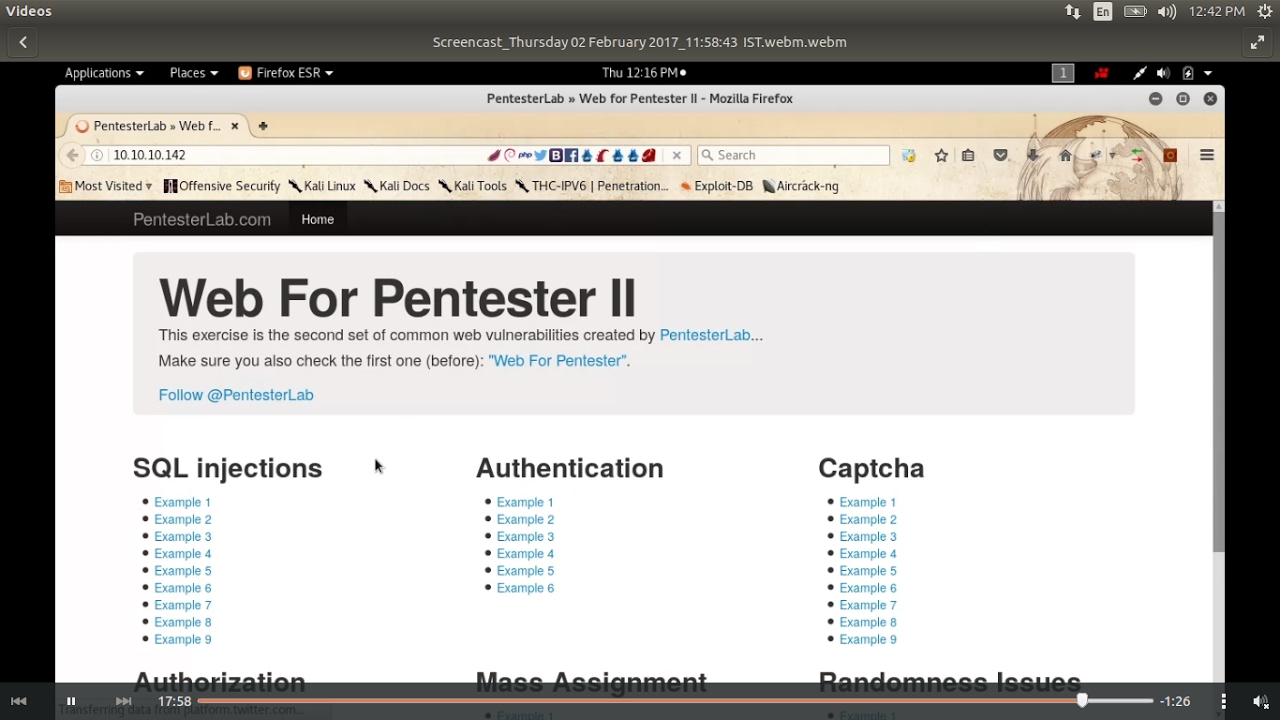Click the Twitter bird icon in URL bar
The width and height of the screenshot is (1280, 720).
[540, 155]
